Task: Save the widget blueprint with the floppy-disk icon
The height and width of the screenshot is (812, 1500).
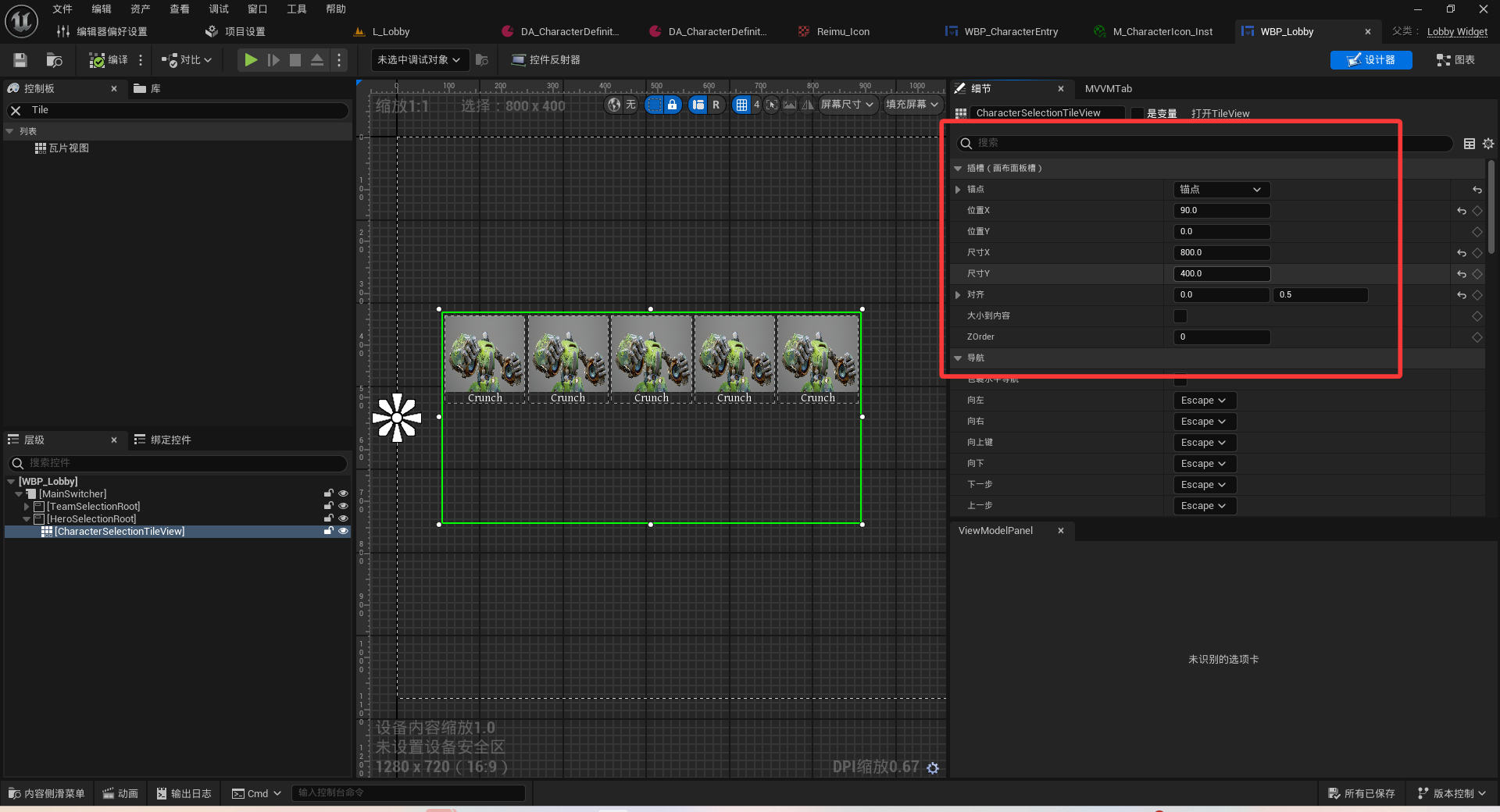Action: click(20, 60)
